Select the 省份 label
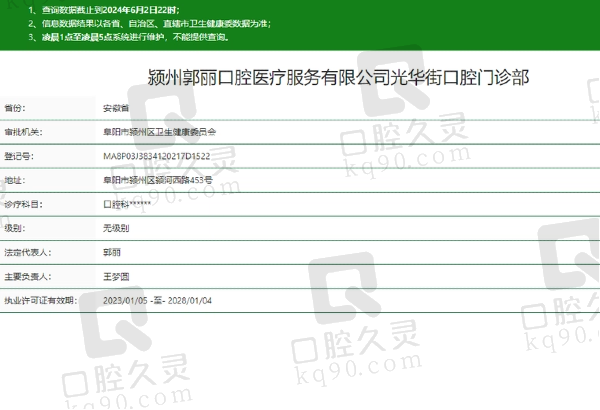600x410 pixels. (x=15, y=108)
